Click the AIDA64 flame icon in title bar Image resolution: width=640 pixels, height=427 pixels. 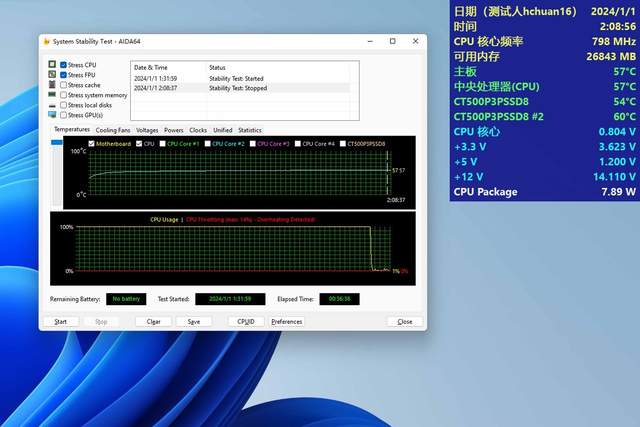click(47, 41)
